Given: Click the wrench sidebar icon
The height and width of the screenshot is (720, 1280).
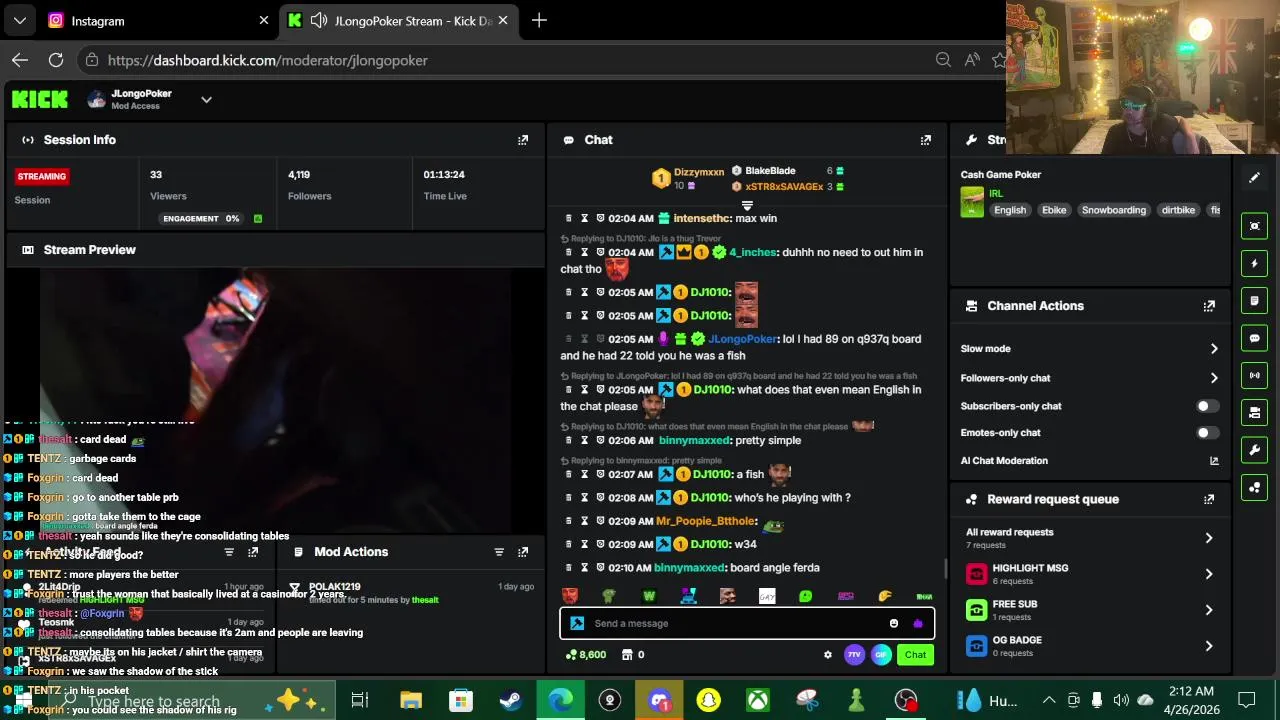Looking at the screenshot, I should [1255, 450].
